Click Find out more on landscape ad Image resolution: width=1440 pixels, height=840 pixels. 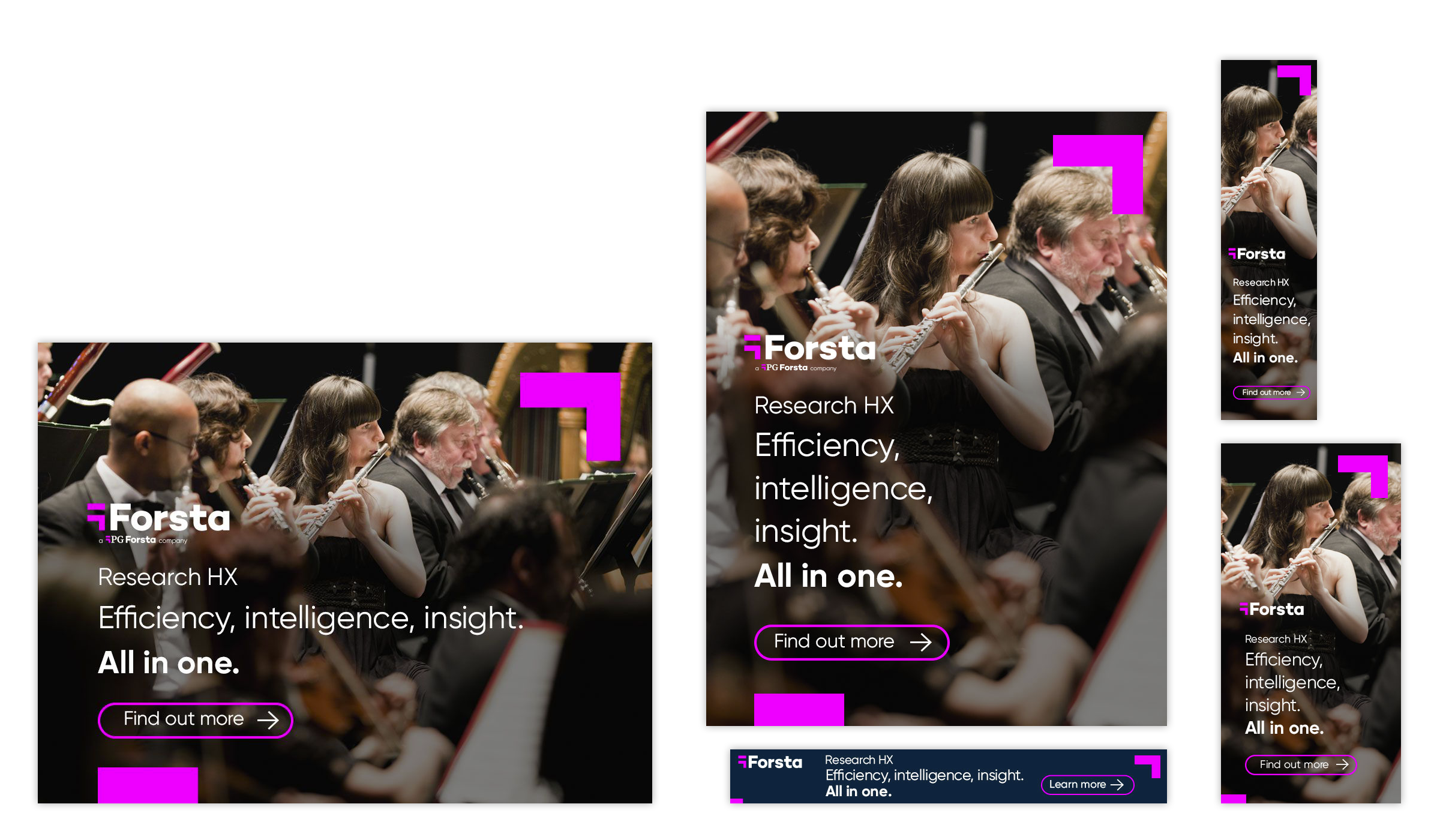[196, 720]
